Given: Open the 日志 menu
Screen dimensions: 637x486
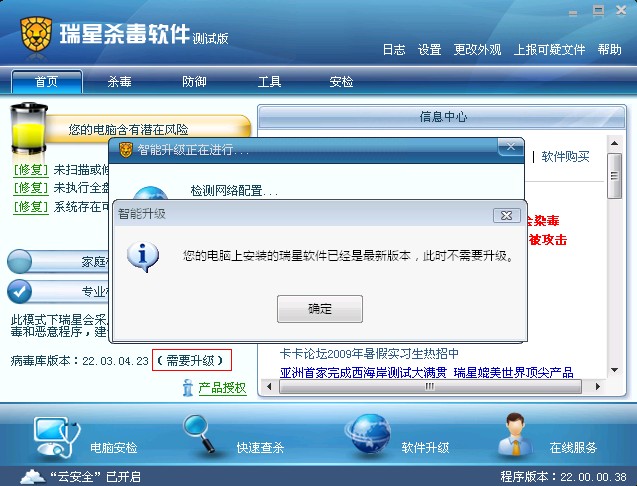Looking at the screenshot, I should [x=394, y=50].
